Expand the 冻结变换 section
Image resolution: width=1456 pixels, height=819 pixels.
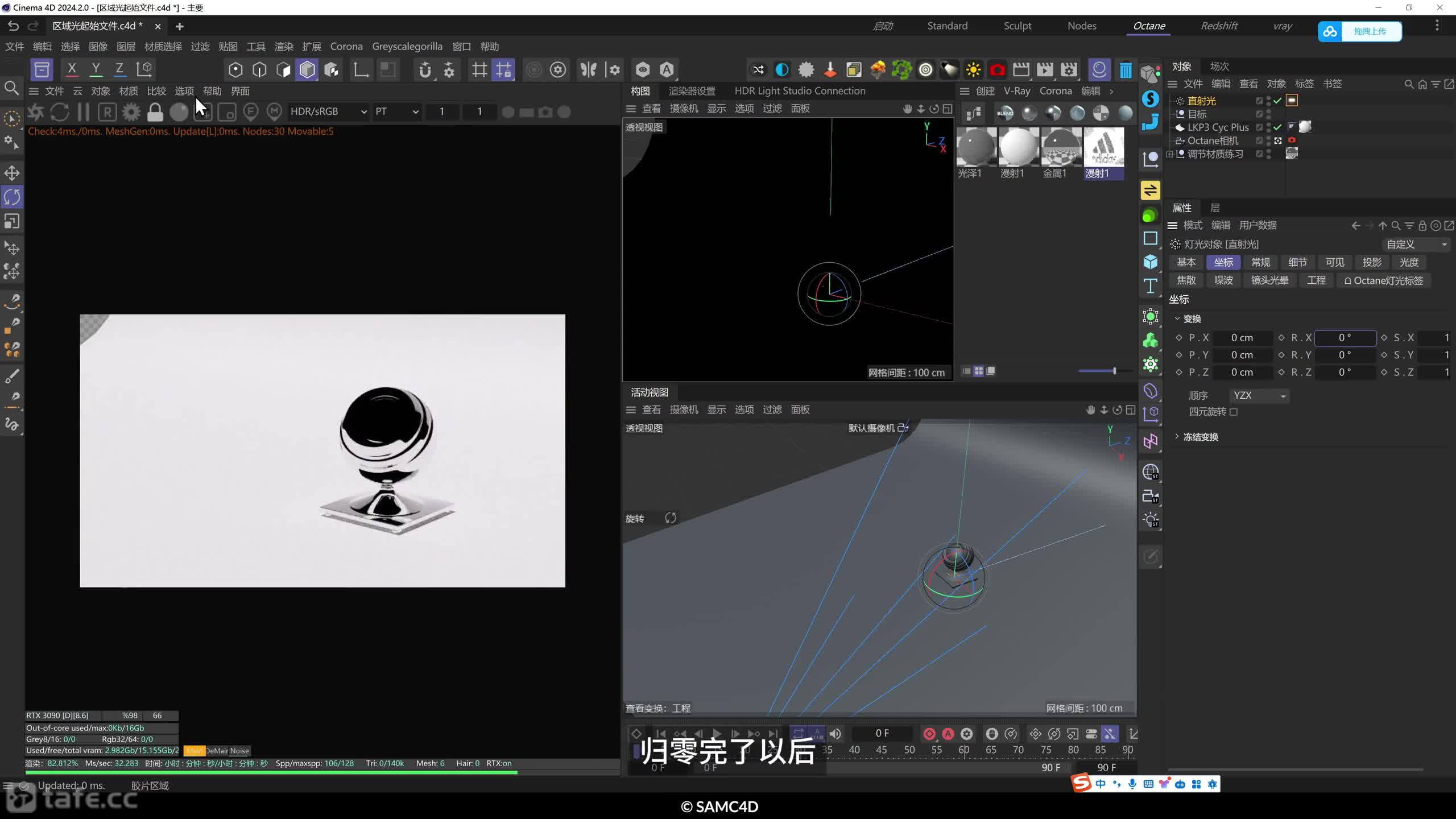1177,437
